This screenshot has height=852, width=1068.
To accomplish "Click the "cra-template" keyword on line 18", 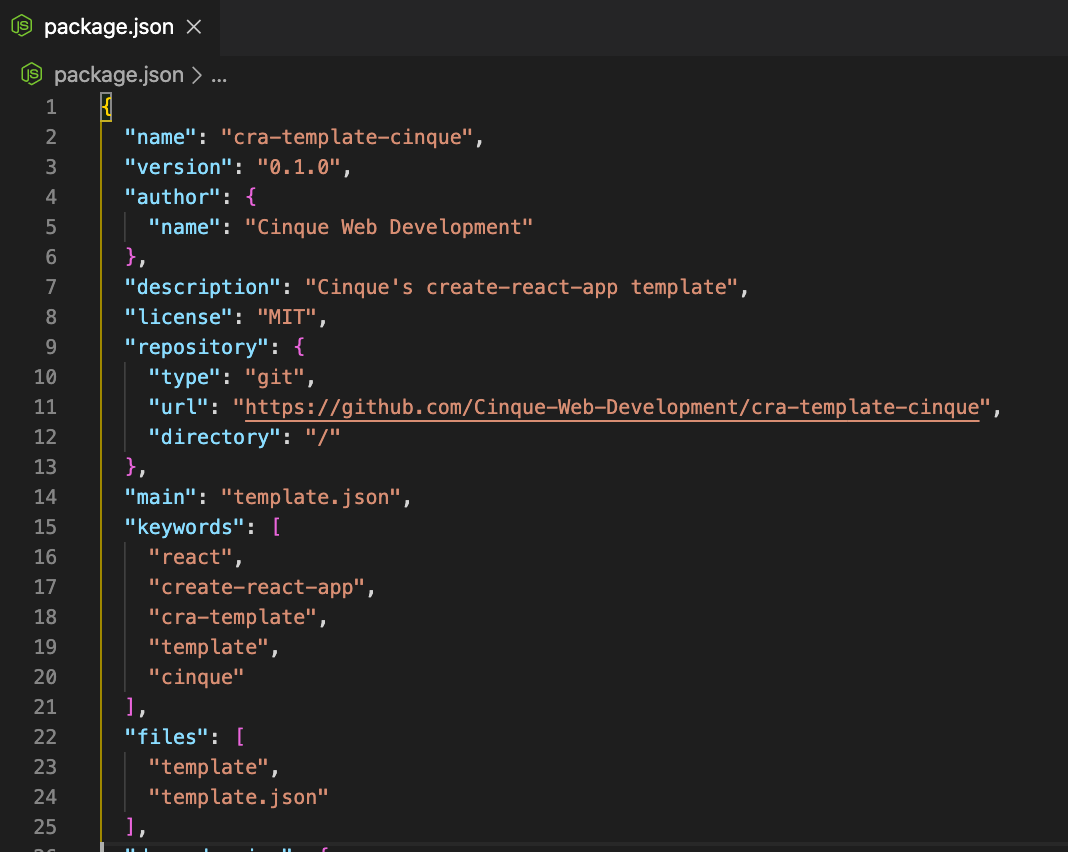I will click(x=233, y=616).
